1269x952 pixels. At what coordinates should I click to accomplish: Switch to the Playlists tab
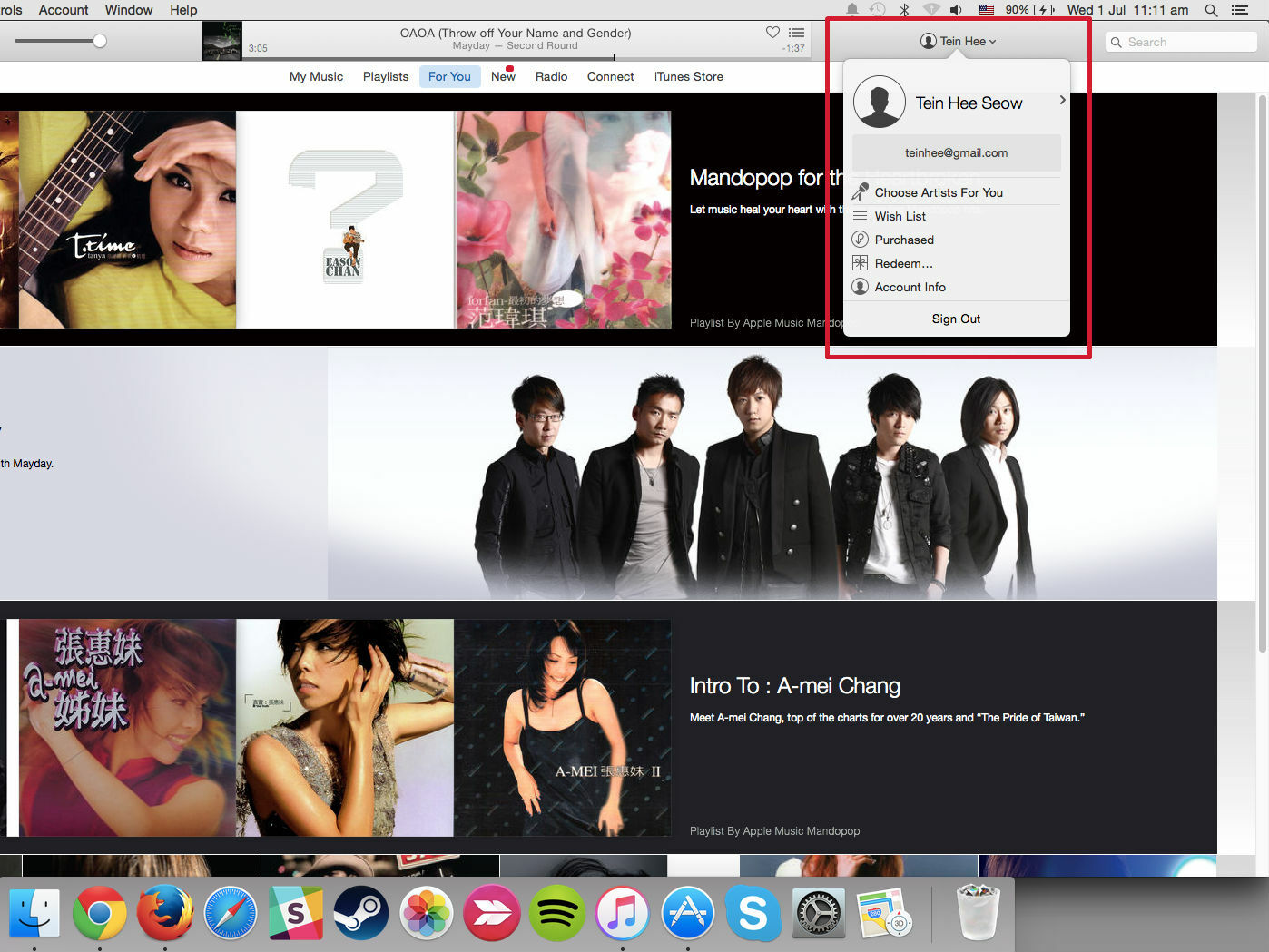tap(386, 77)
